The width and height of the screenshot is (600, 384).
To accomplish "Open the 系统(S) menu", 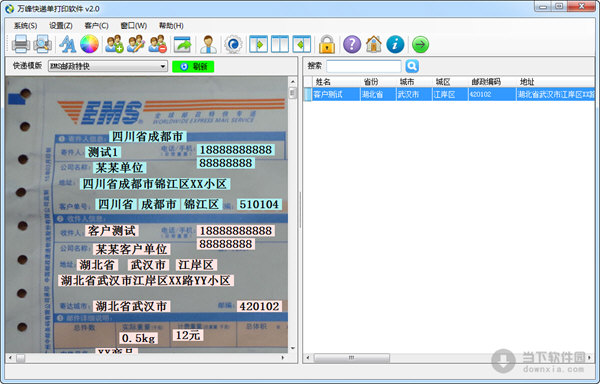I will click(25, 26).
